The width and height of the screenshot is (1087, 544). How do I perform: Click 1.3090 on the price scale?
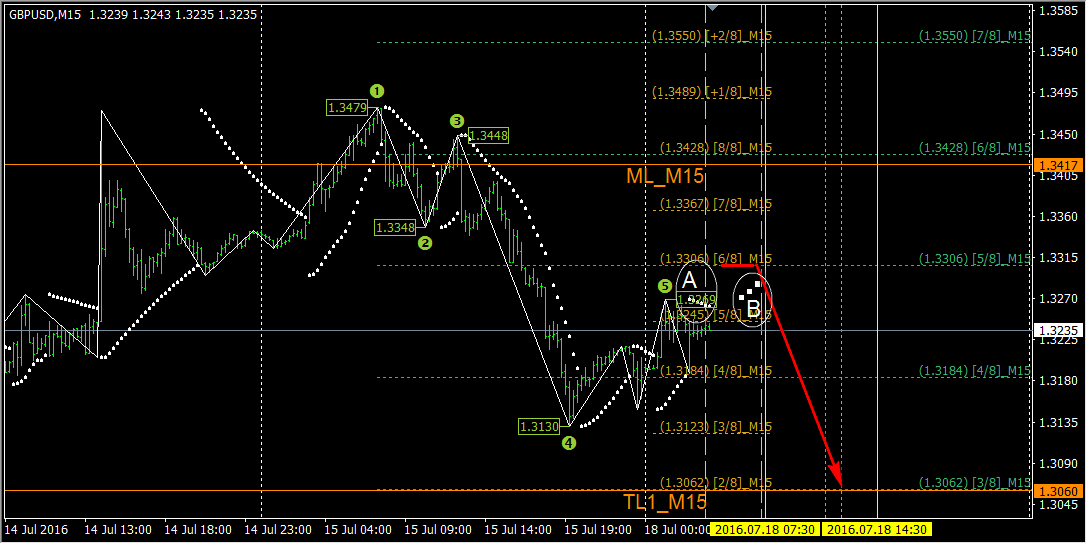pyautogui.click(x=1059, y=463)
